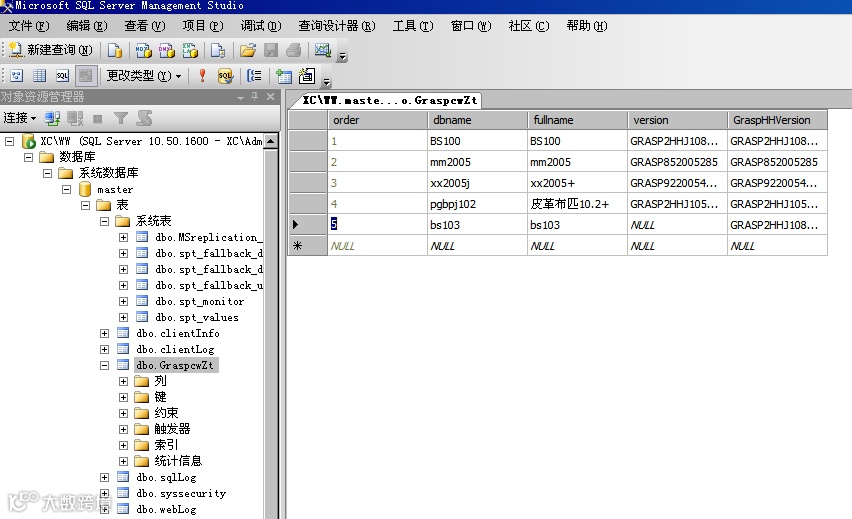
Task: Open the 调试(D) menu
Action: coord(261,26)
